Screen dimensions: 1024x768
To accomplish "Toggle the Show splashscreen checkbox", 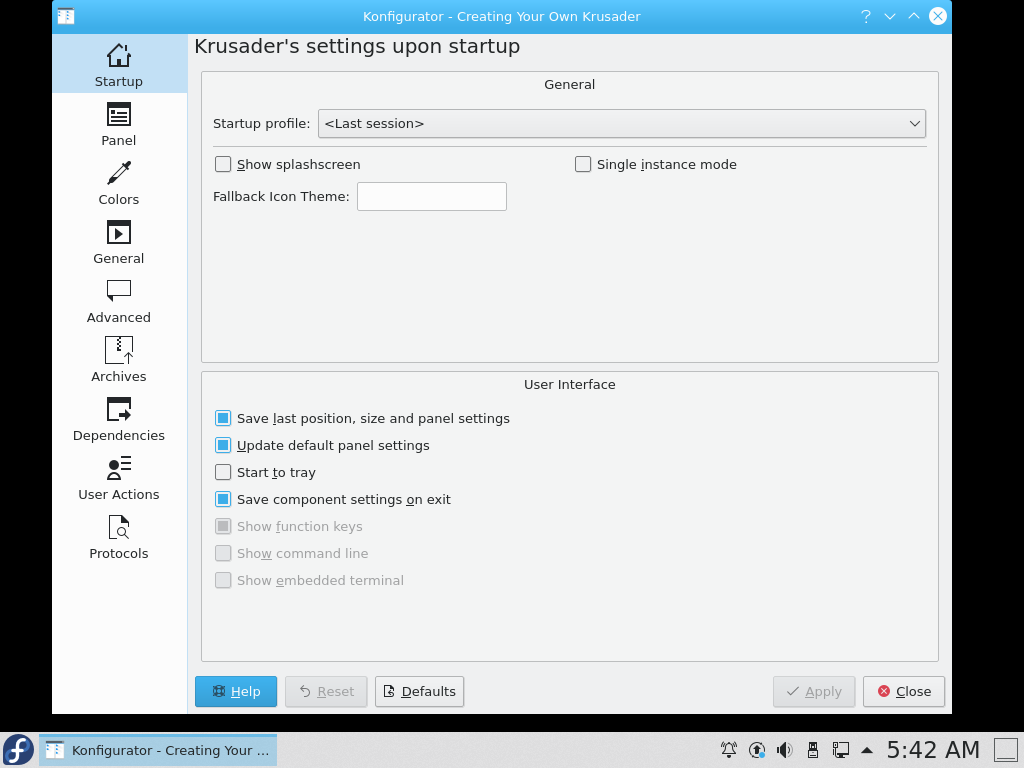I will [223, 164].
